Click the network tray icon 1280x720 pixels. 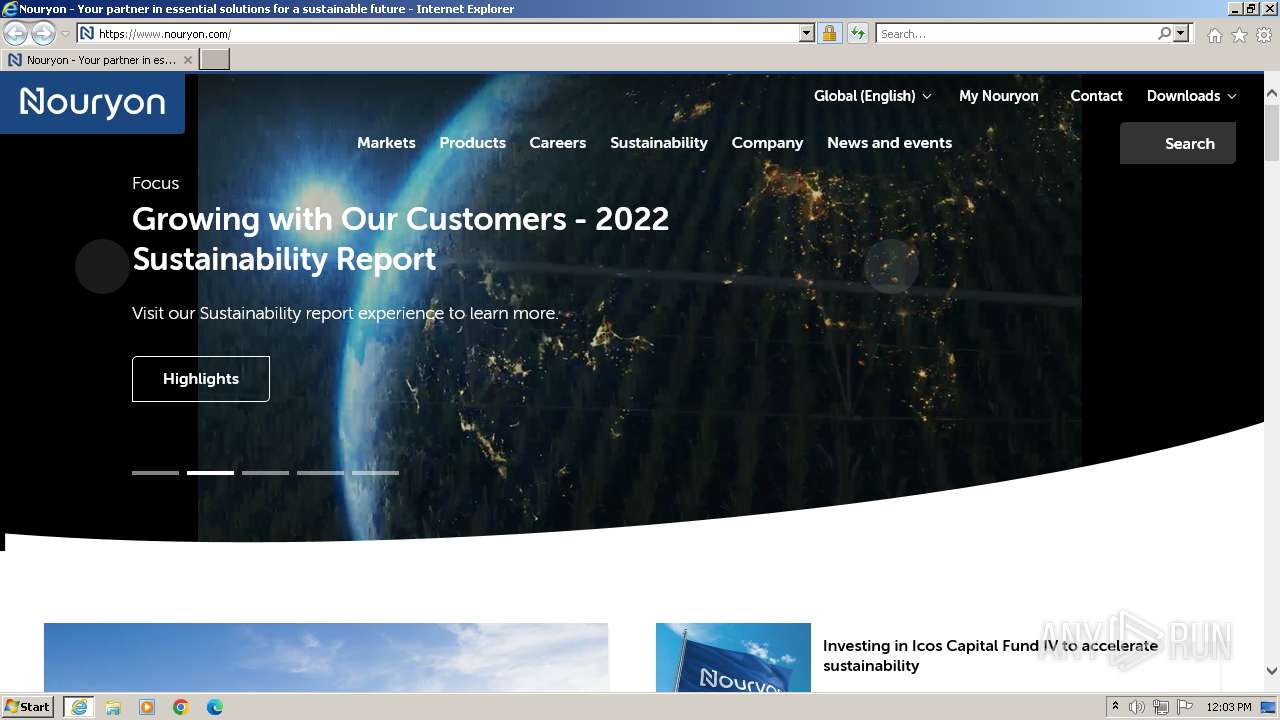(1161, 707)
